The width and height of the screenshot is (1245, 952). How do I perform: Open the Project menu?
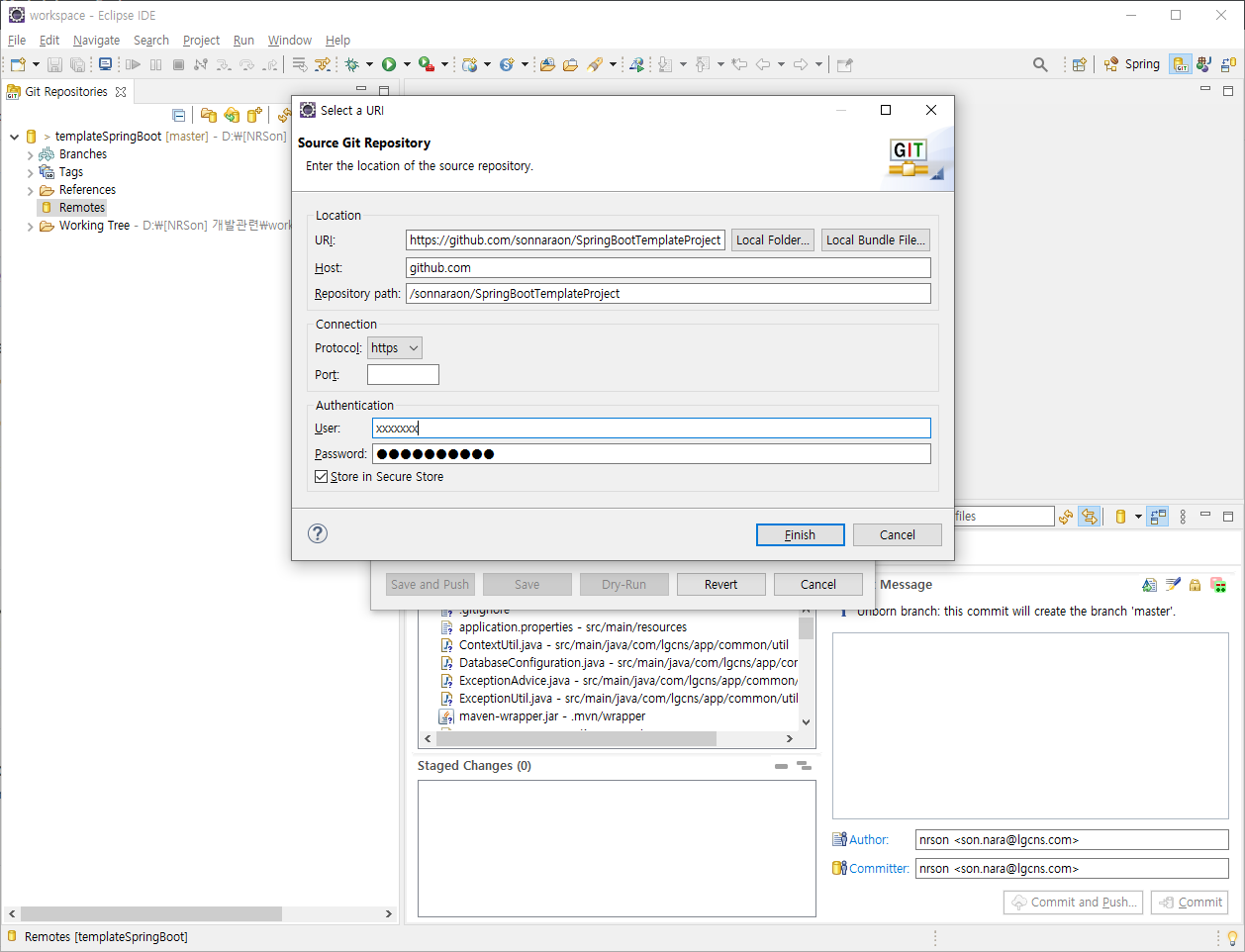201,41
